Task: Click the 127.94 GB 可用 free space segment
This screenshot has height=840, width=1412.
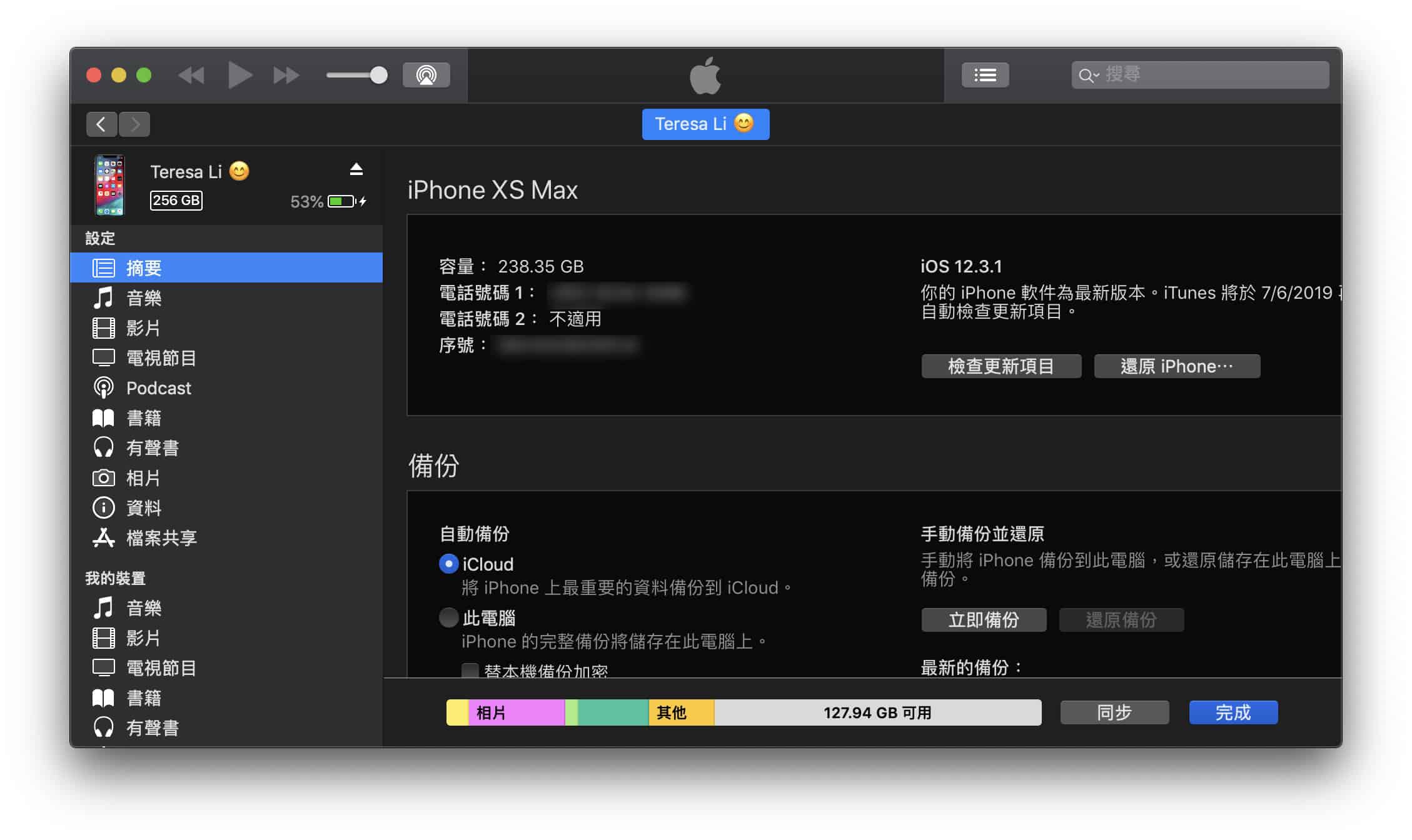Action: point(877,712)
